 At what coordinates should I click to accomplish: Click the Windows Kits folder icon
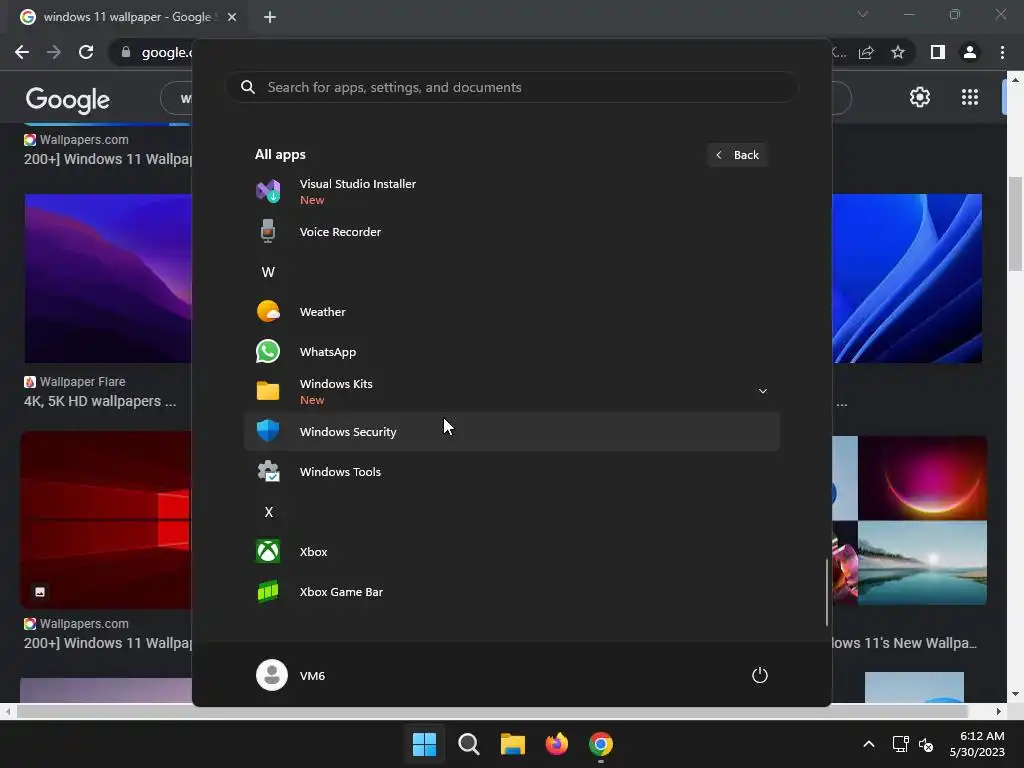point(268,391)
